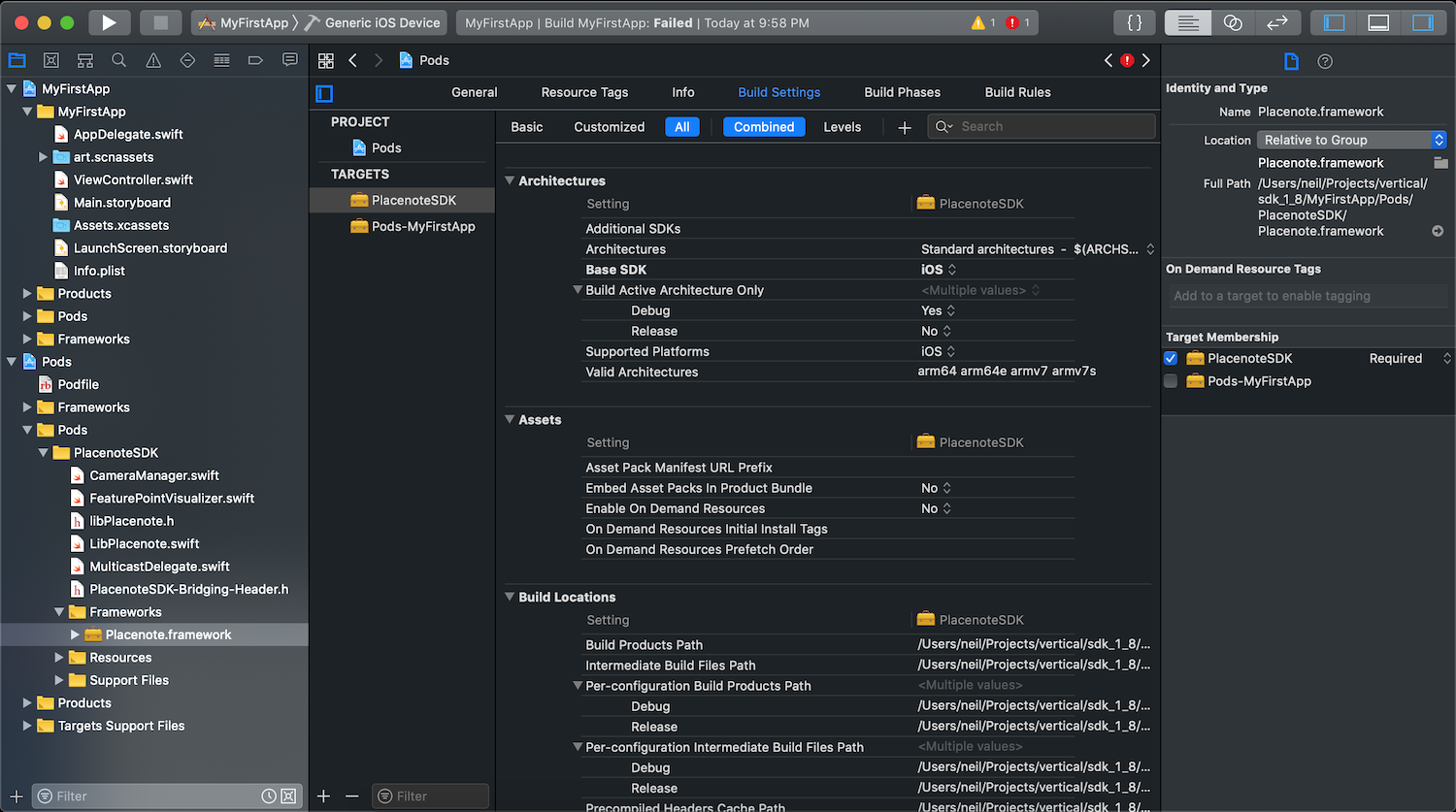Open the Report navigator

point(289,60)
